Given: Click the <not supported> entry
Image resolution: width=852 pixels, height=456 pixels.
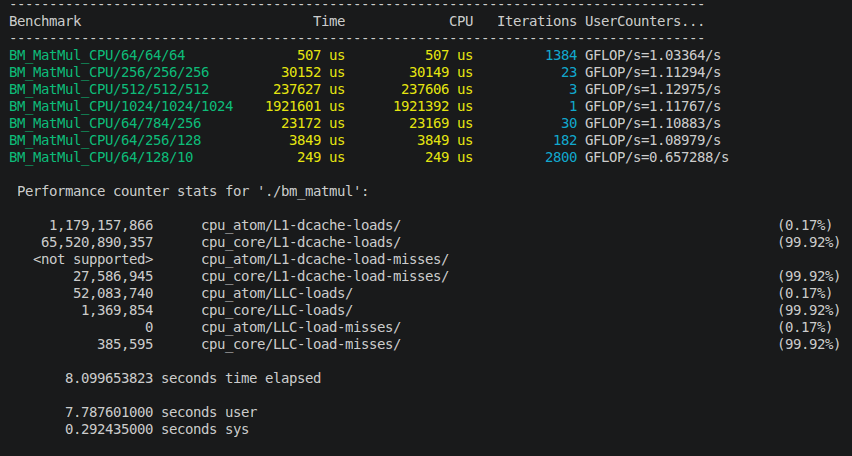Looking at the screenshot, I should [x=93, y=259].
